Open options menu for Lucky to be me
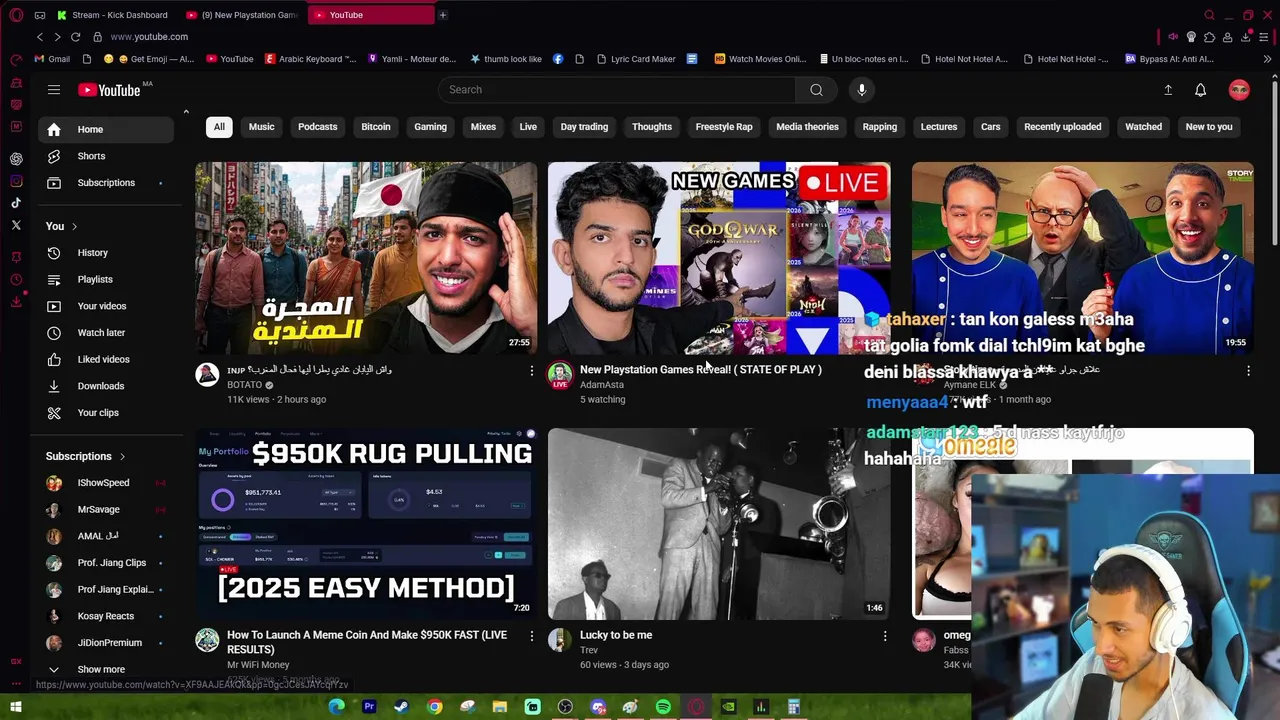Image resolution: width=1280 pixels, height=720 pixels. pos(885,636)
